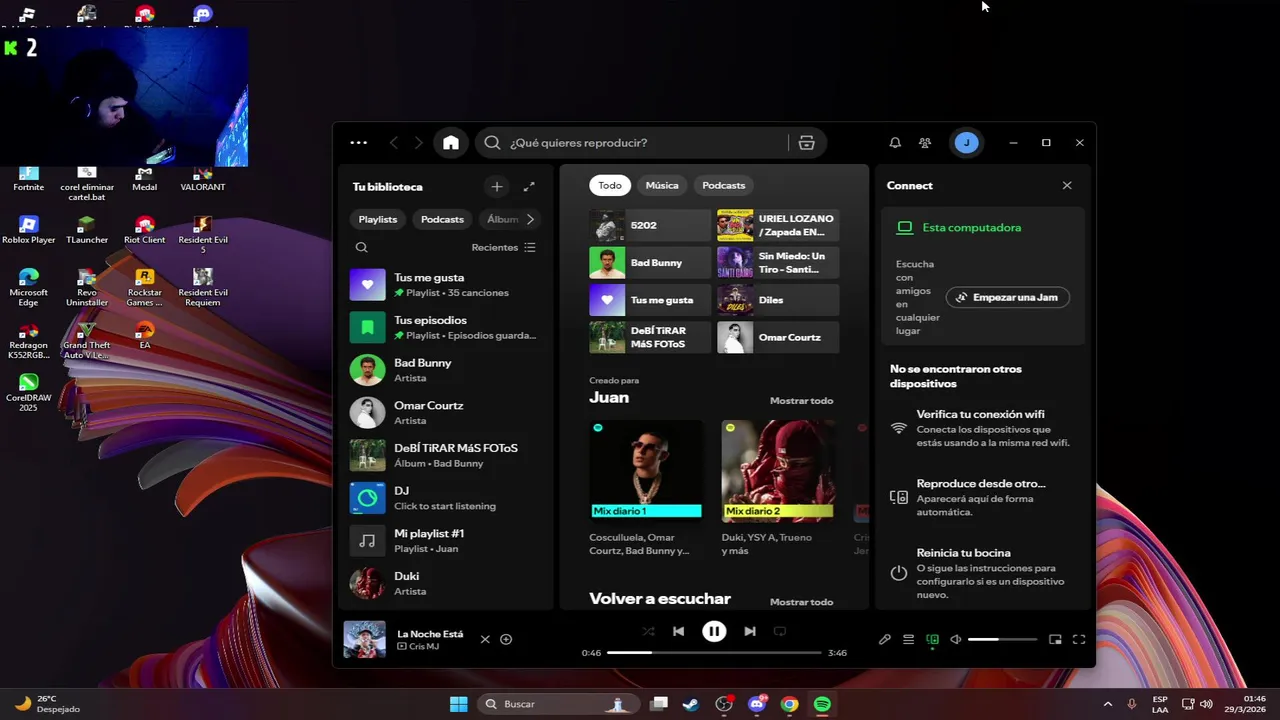Show more library filters with chevron
The height and width of the screenshot is (720, 1280).
(x=530, y=219)
